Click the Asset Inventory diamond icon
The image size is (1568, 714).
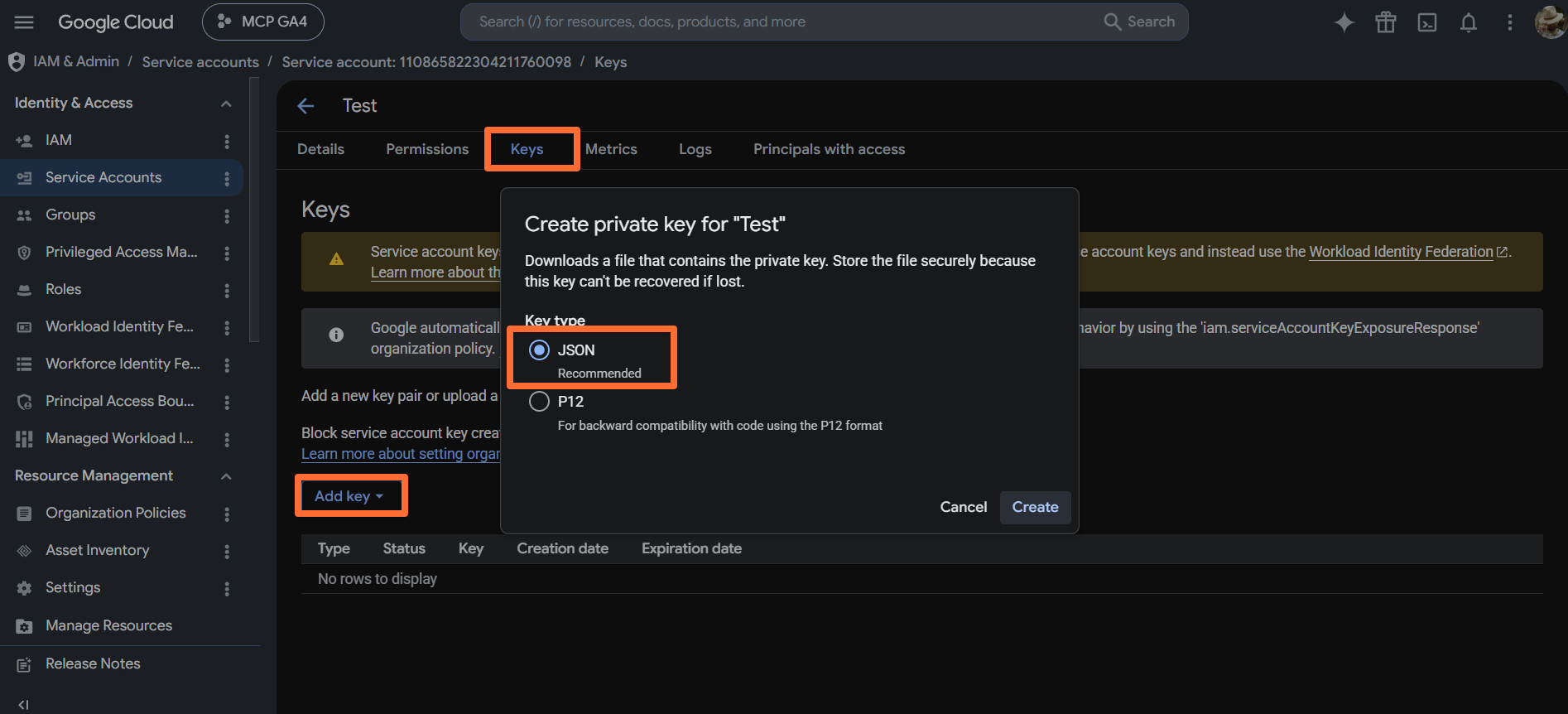[24, 551]
